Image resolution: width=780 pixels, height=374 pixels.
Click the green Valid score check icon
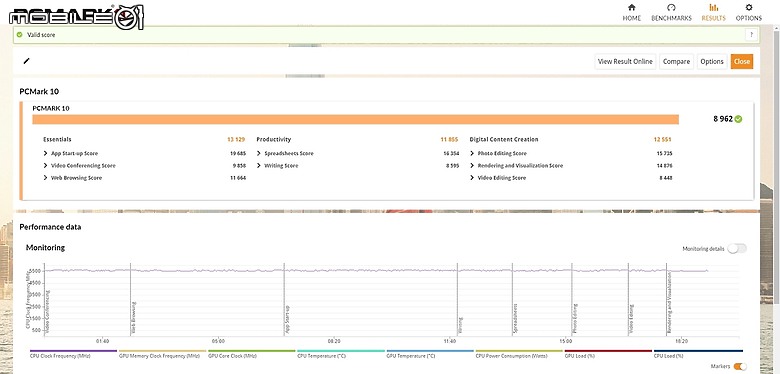coord(19,35)
